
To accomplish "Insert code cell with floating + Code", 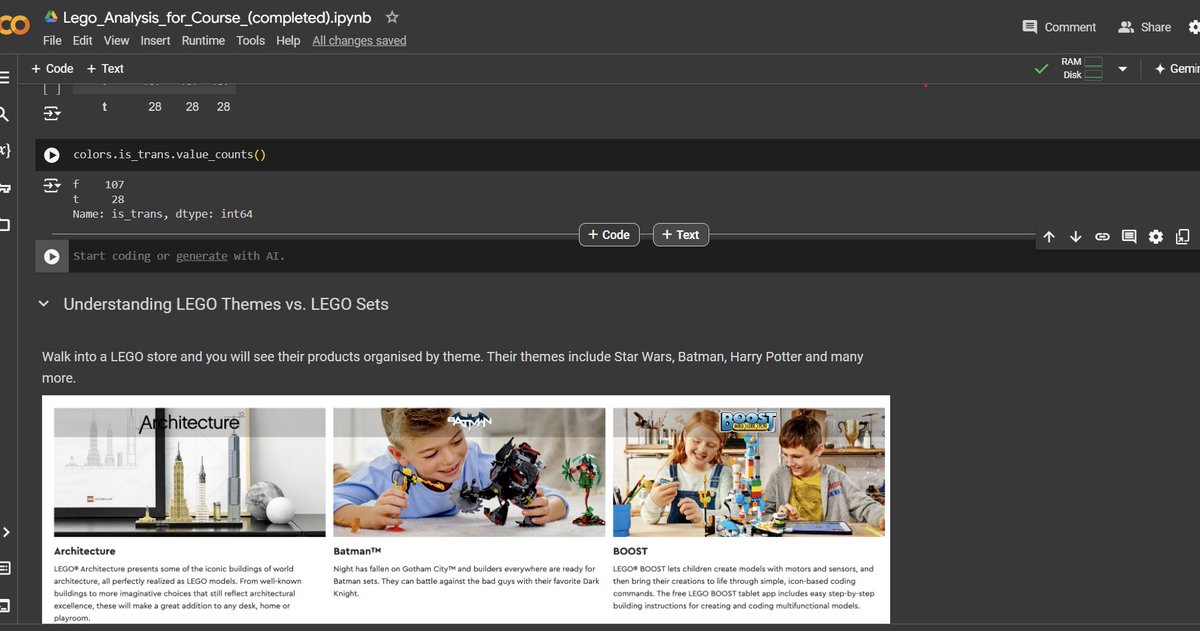I will pos(609,235).
